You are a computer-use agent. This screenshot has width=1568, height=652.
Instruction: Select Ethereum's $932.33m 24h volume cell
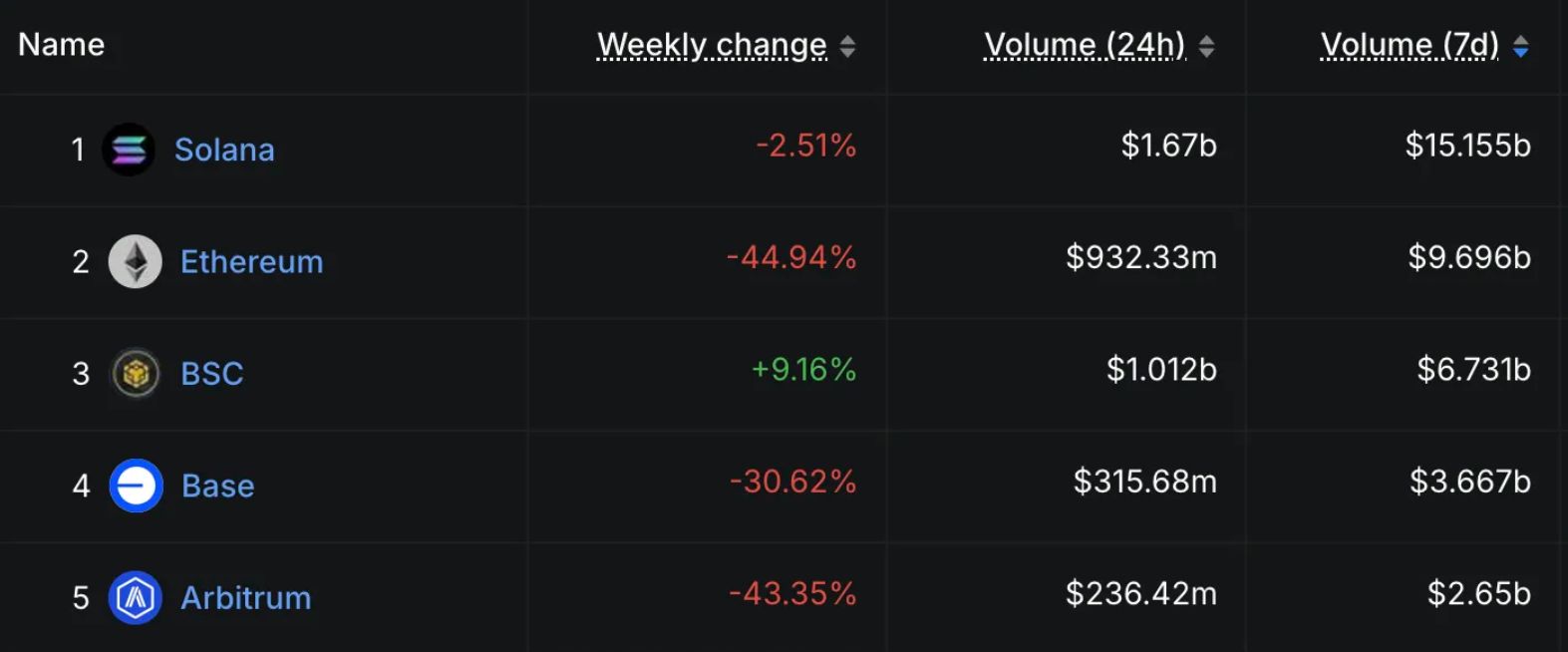1140,257
